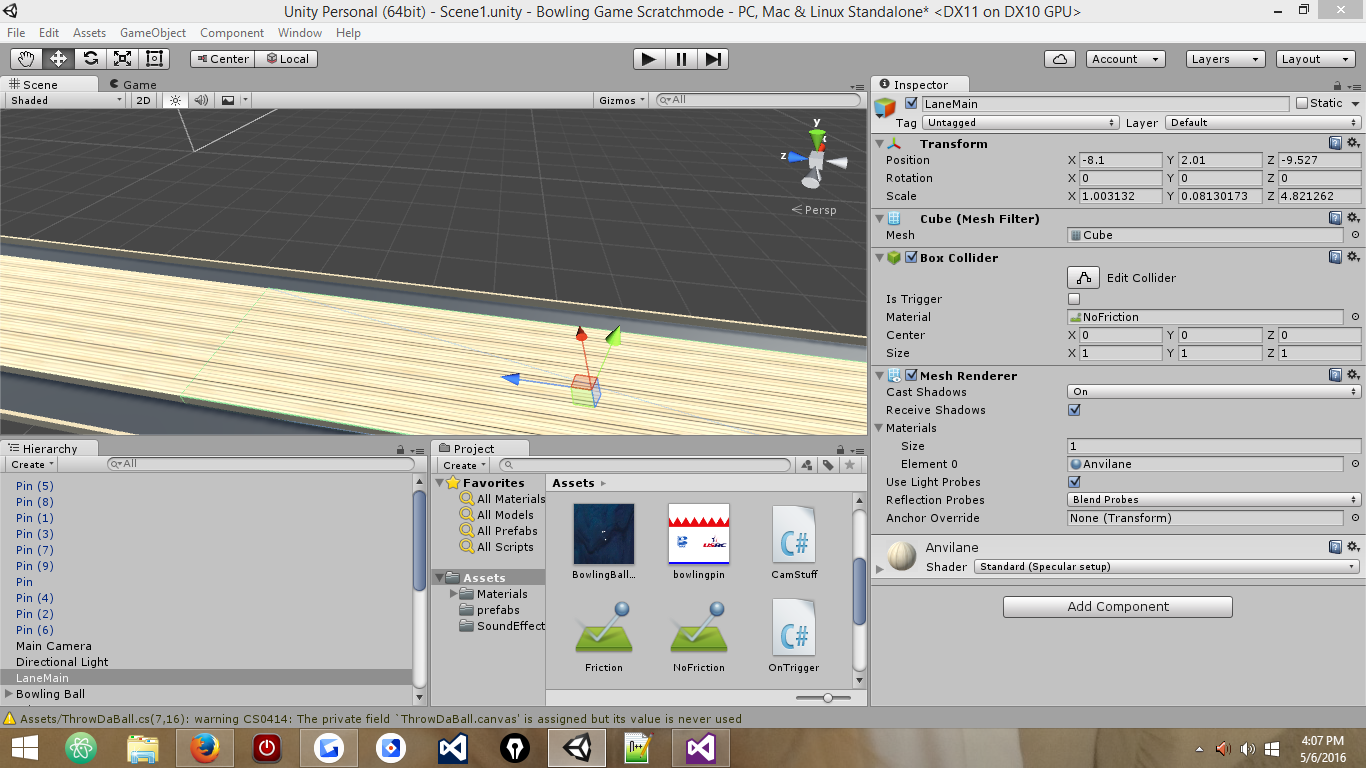Open the Layers dropdown in toolbar
This screenshot has height=768, width=1366.
coord(1226,59)
